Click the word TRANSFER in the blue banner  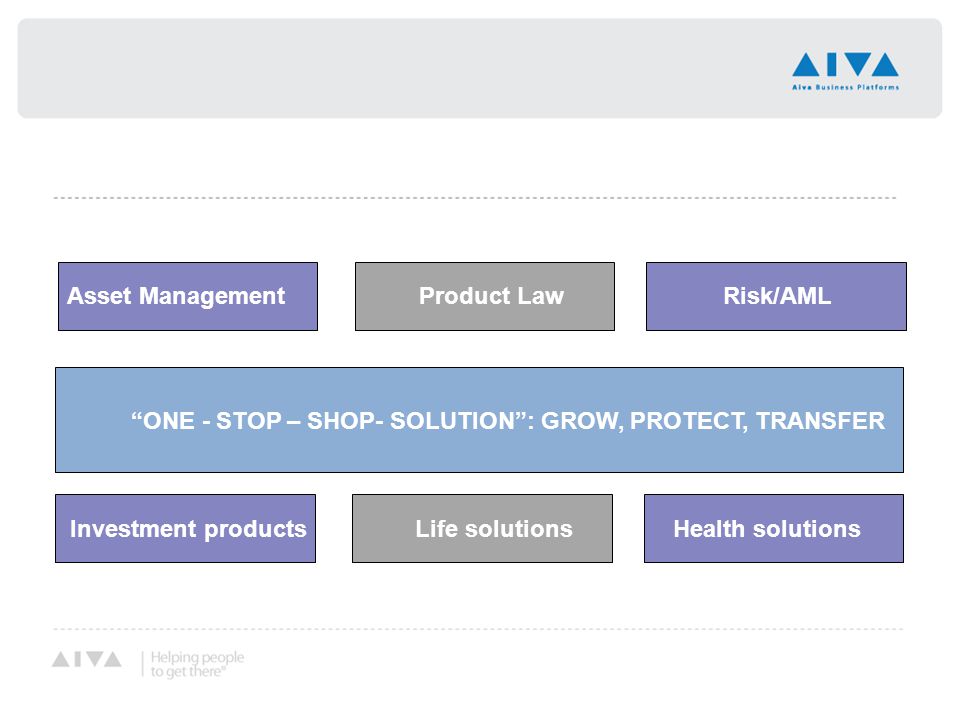click(820, 421)
